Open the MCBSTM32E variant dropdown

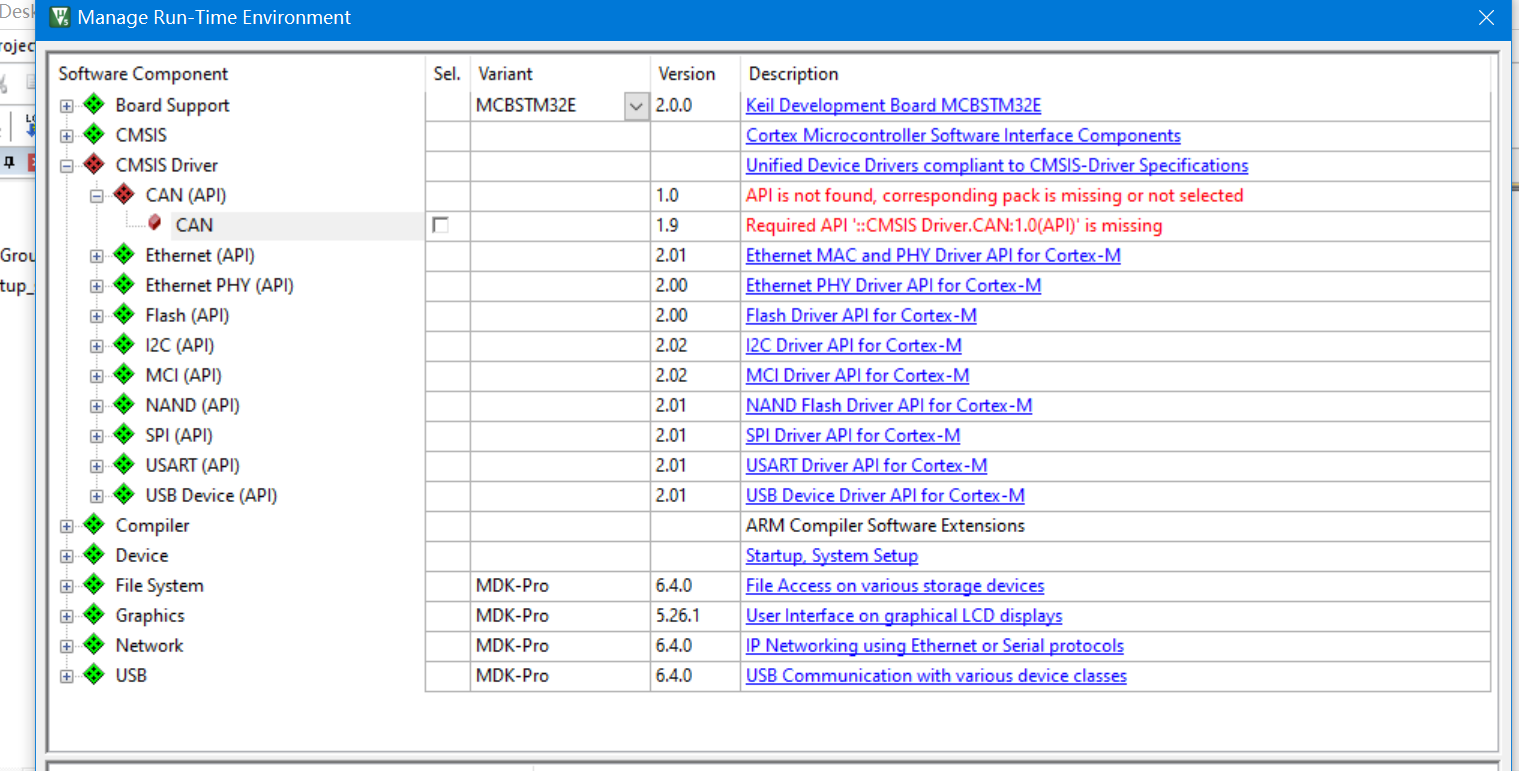(x=636, y=106)
